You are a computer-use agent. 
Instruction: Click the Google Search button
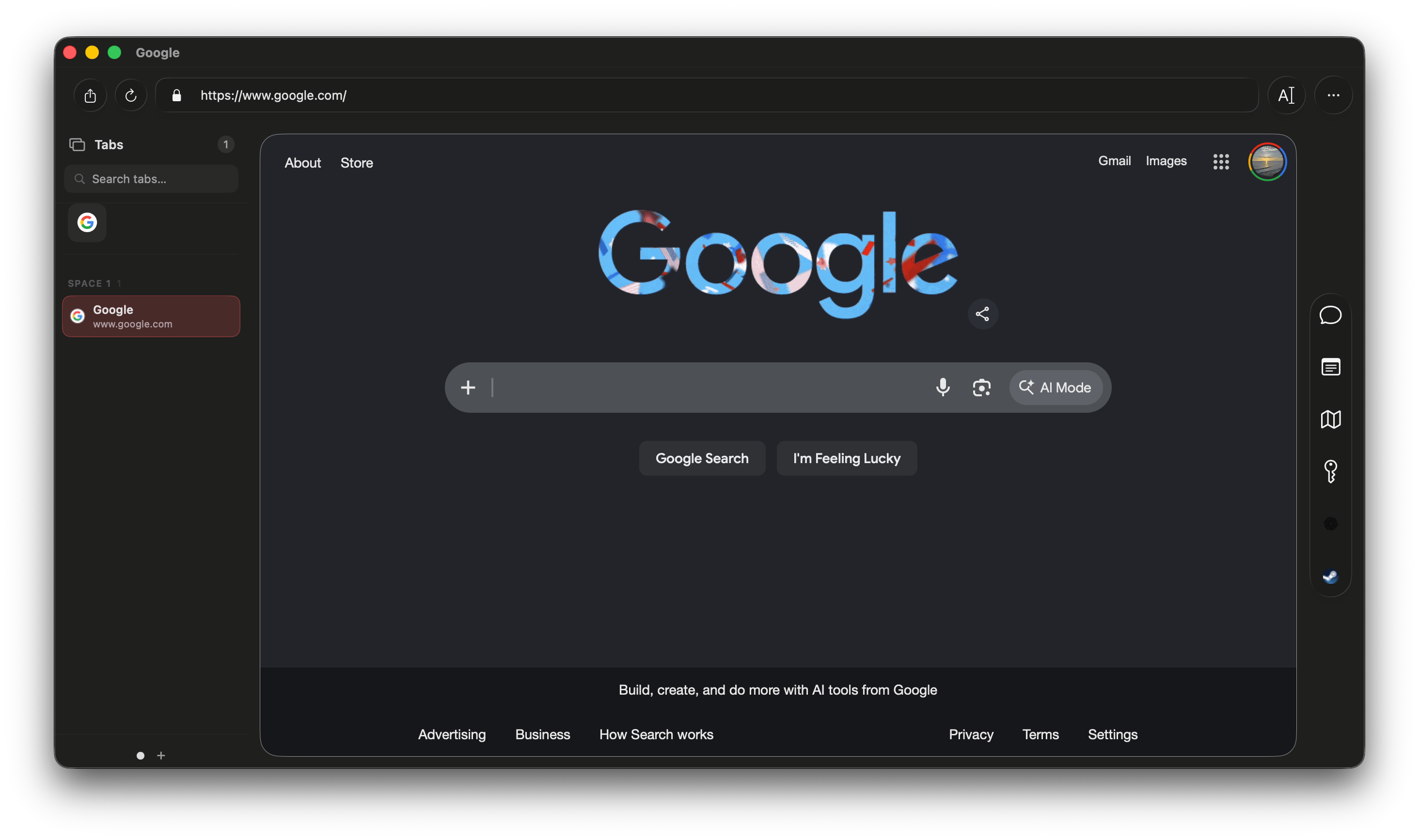[702, 458]
